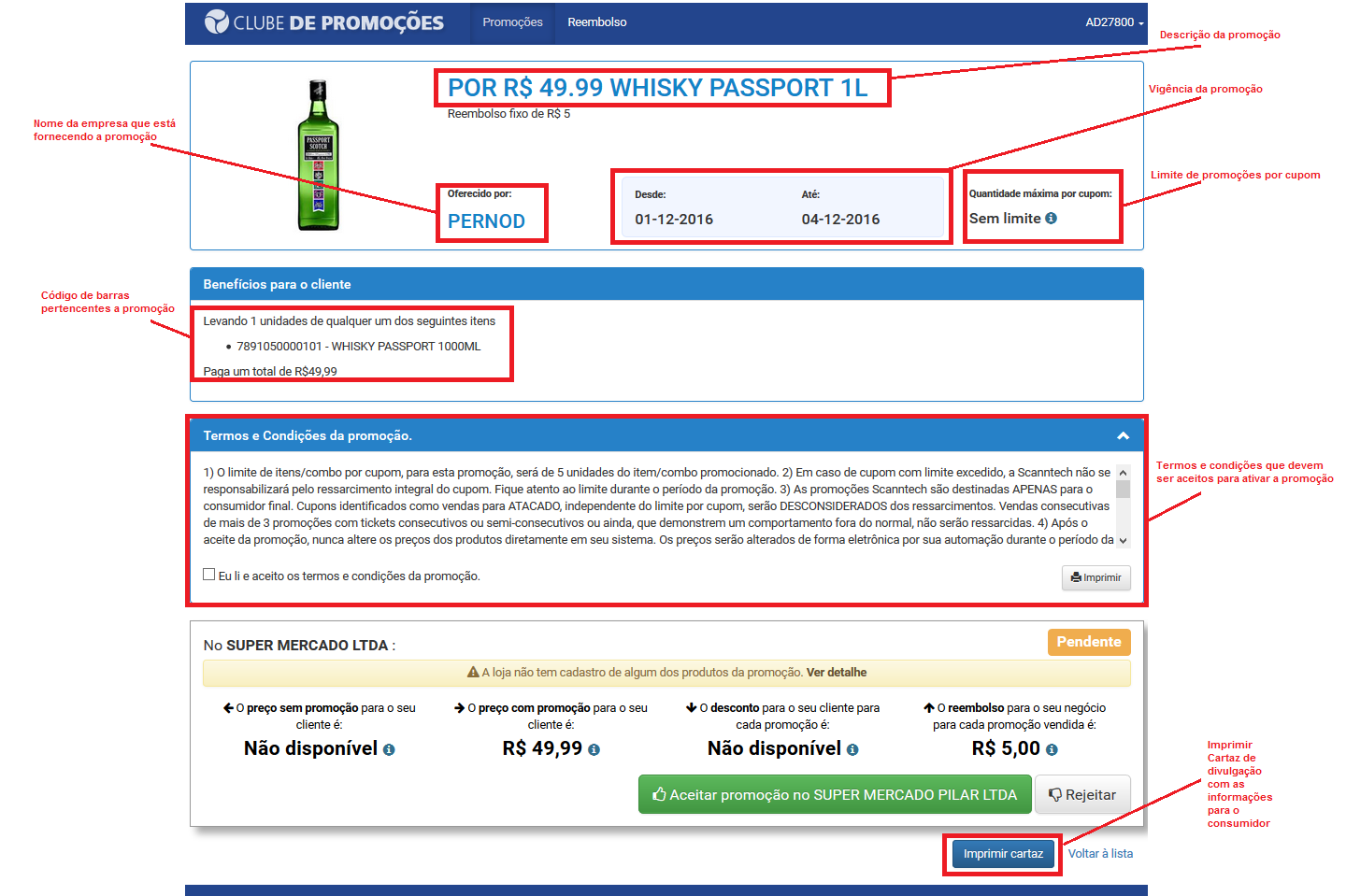This screenshot has width=1346, height=896.
Task: Open the AD27800 user dropdown
Action: [1114, 22]
